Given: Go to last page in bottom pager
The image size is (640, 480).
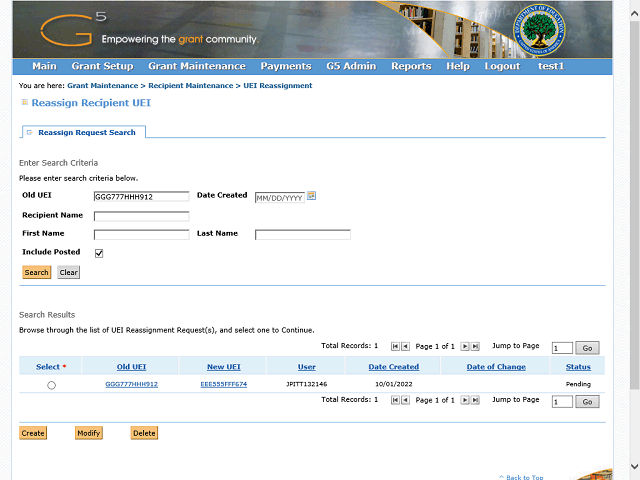Looking at the screenshot, I should (x=475, y=400).
